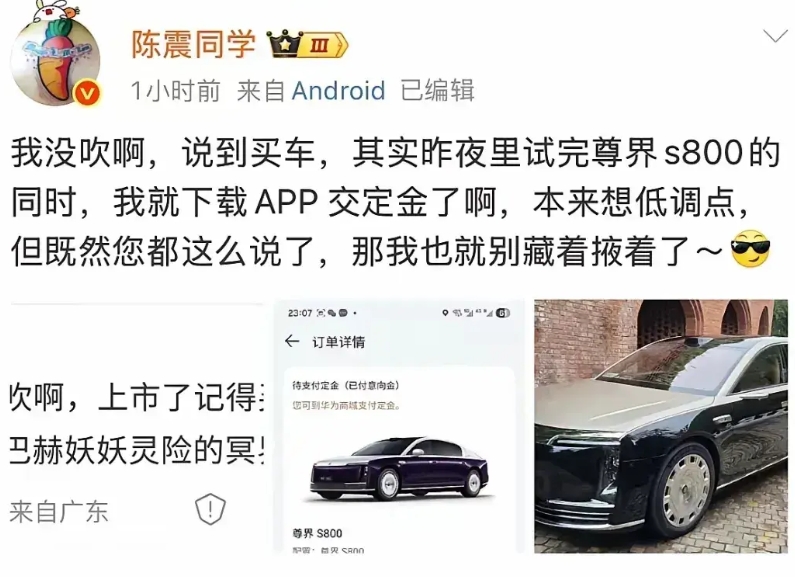The image size is (795, 577).
Task: Open the order details screenshot thumbnail
Action: coord(399,427)
